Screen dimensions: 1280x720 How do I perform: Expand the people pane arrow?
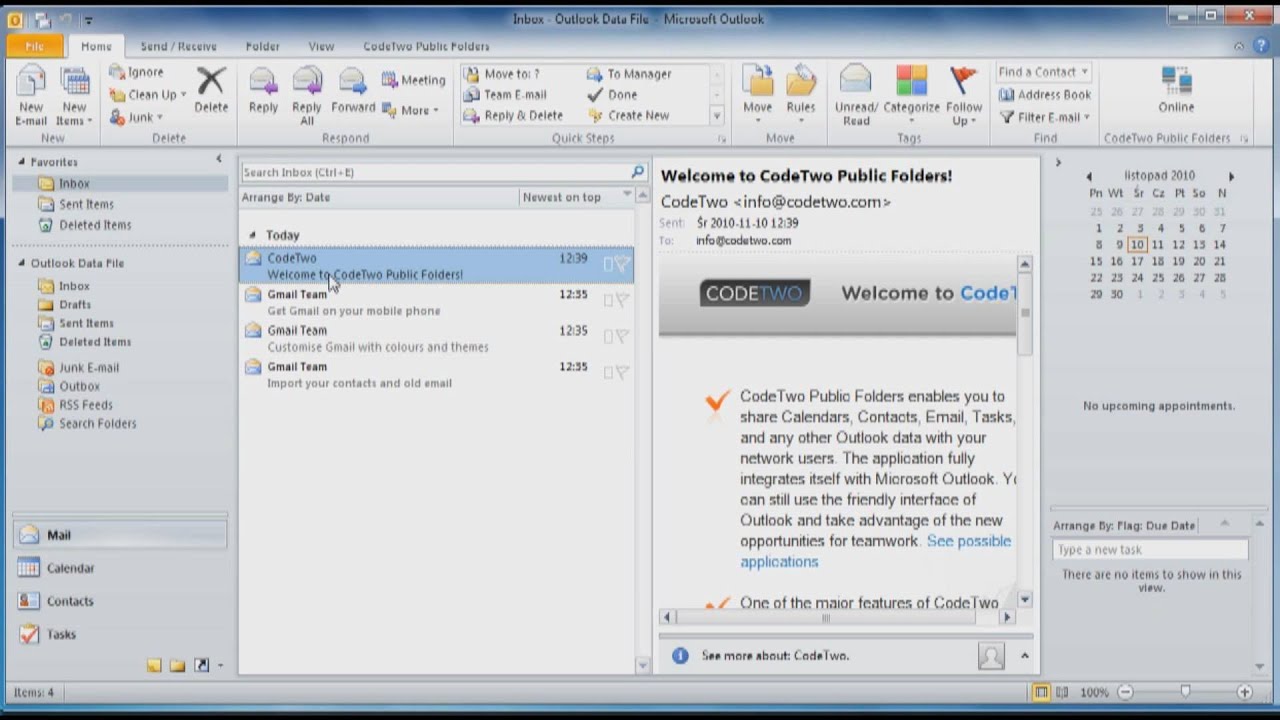(1024, 656)
